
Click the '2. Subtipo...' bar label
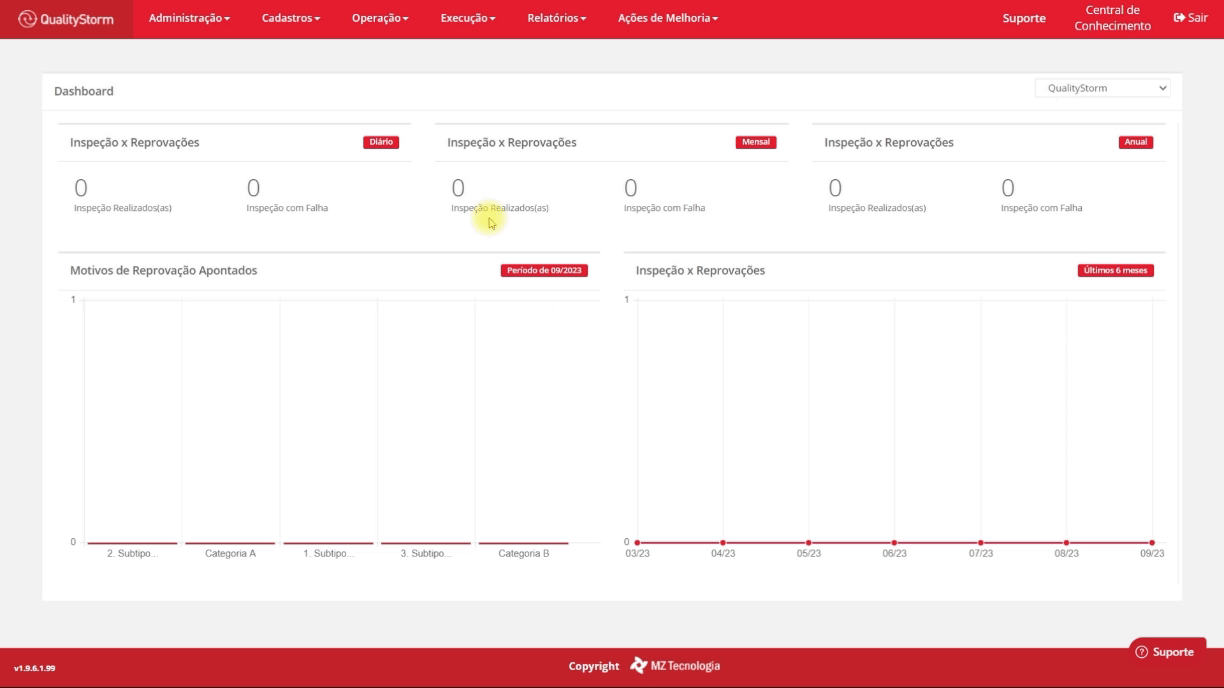click(133, 553)
